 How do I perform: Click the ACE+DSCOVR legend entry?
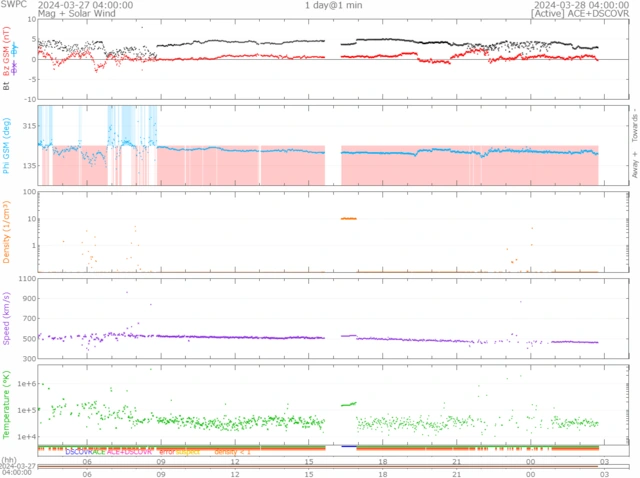click(129, 452)
